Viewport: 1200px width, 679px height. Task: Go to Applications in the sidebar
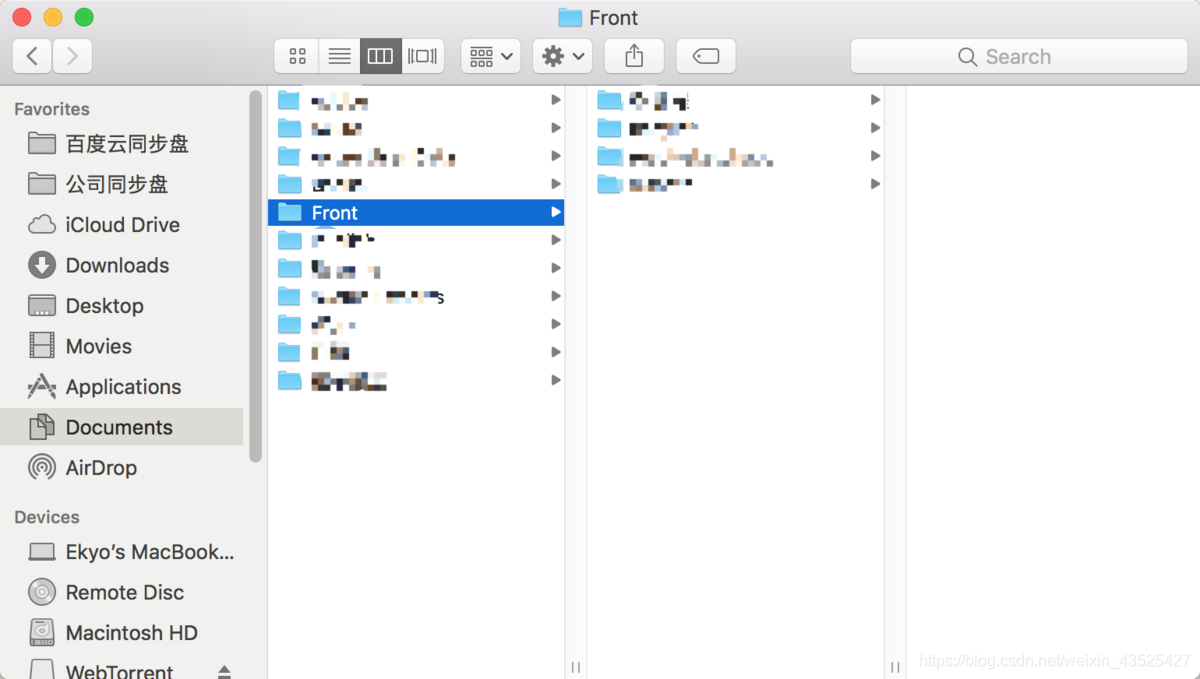122,387
